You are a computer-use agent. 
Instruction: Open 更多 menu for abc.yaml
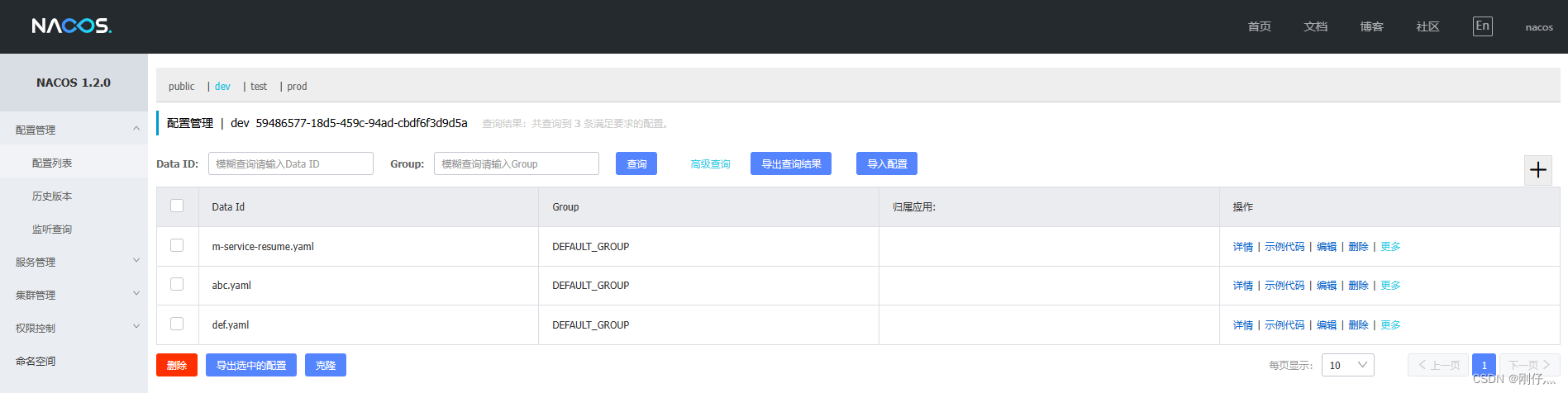click(x=1390, y=286)
